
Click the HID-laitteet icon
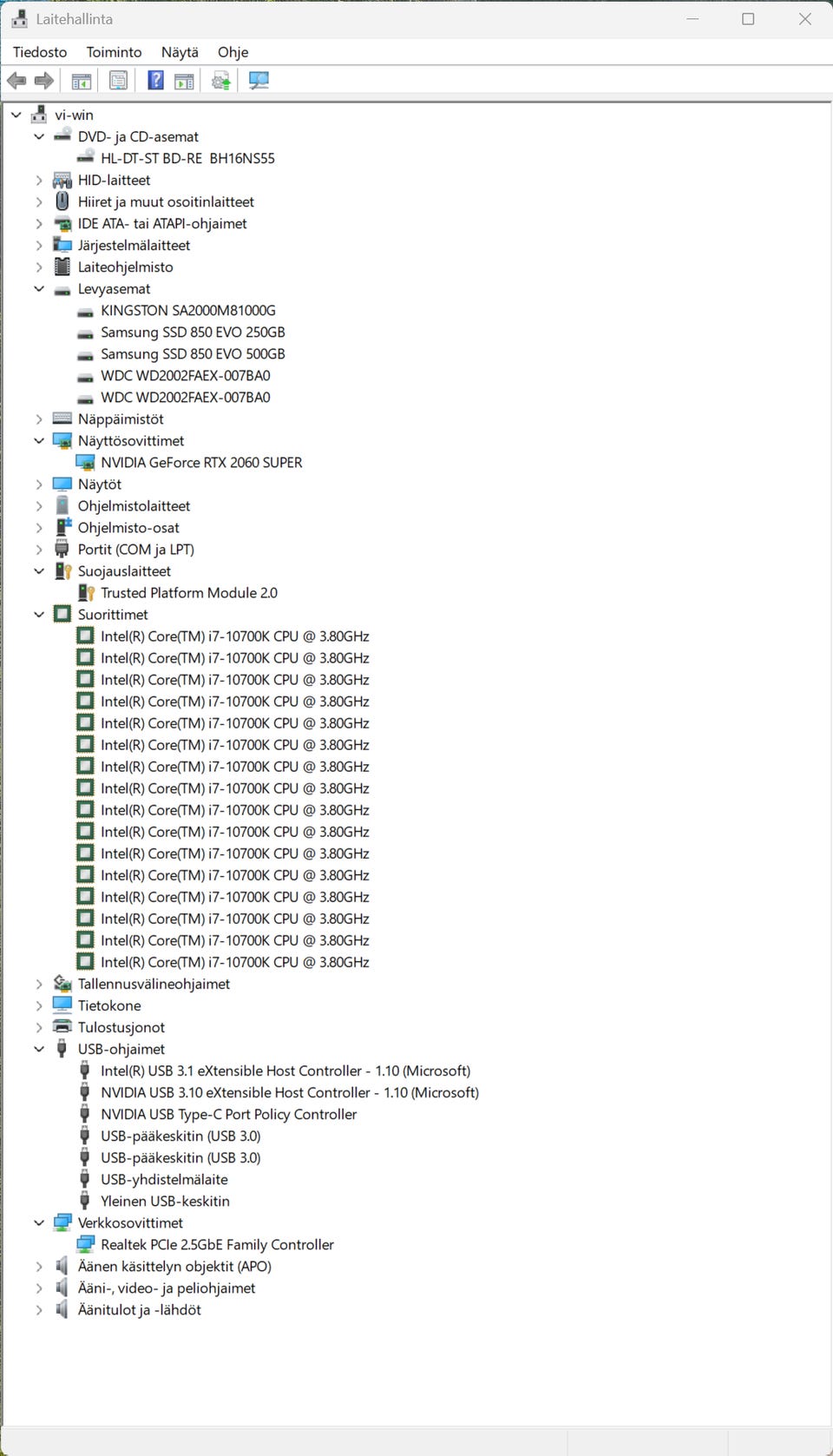(62, 180)
